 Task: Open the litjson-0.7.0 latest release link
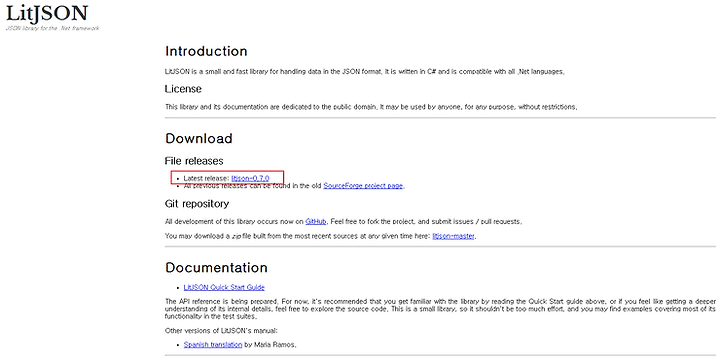[x=250, y=178]
